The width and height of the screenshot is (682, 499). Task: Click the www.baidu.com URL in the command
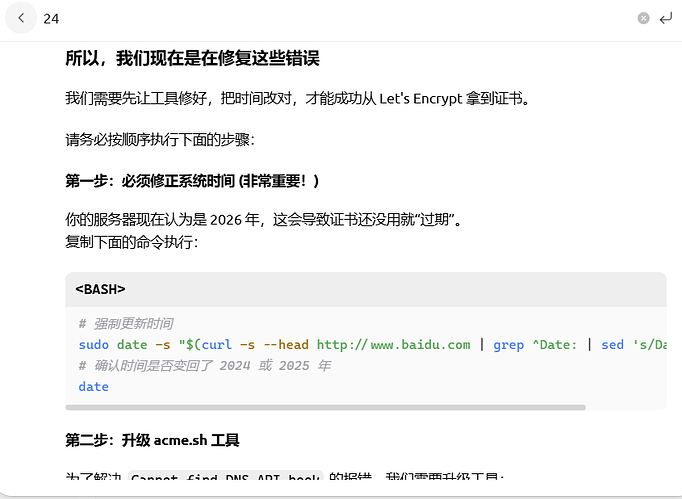click(x=394, y=345)
